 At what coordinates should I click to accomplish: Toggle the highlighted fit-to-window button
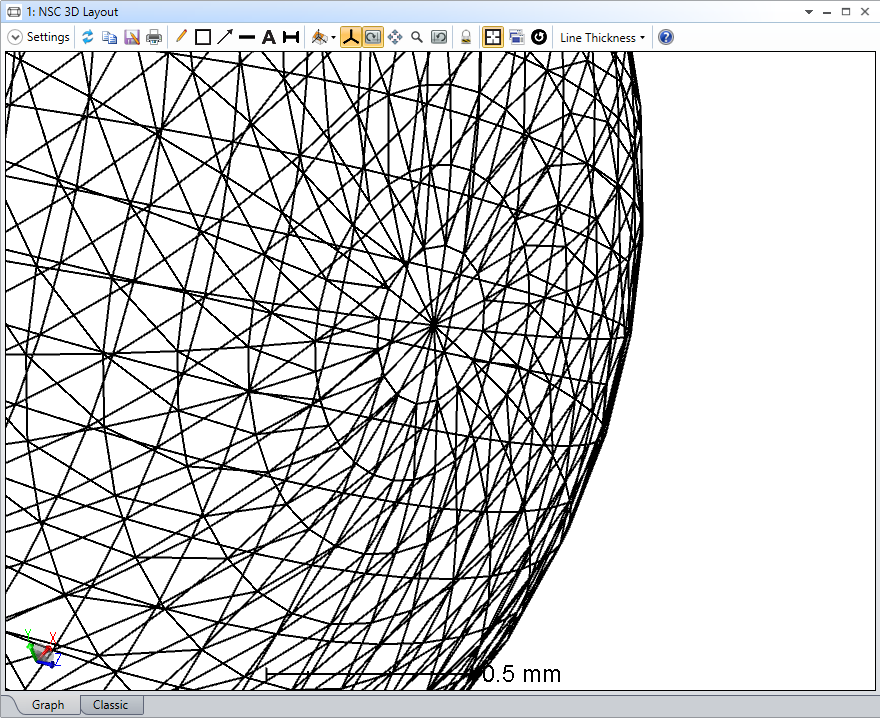click(493, 37)
